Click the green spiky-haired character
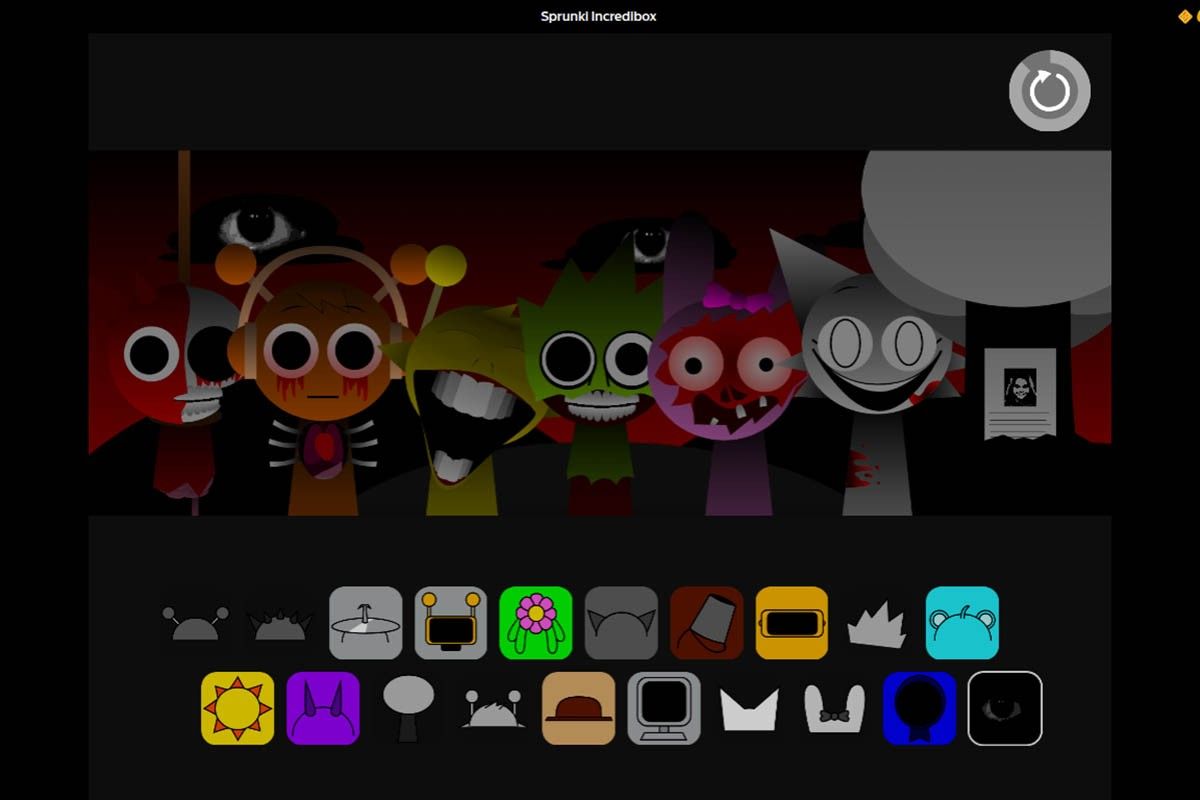The width and height of the screenshot is (1200, 800). (598, 385)
